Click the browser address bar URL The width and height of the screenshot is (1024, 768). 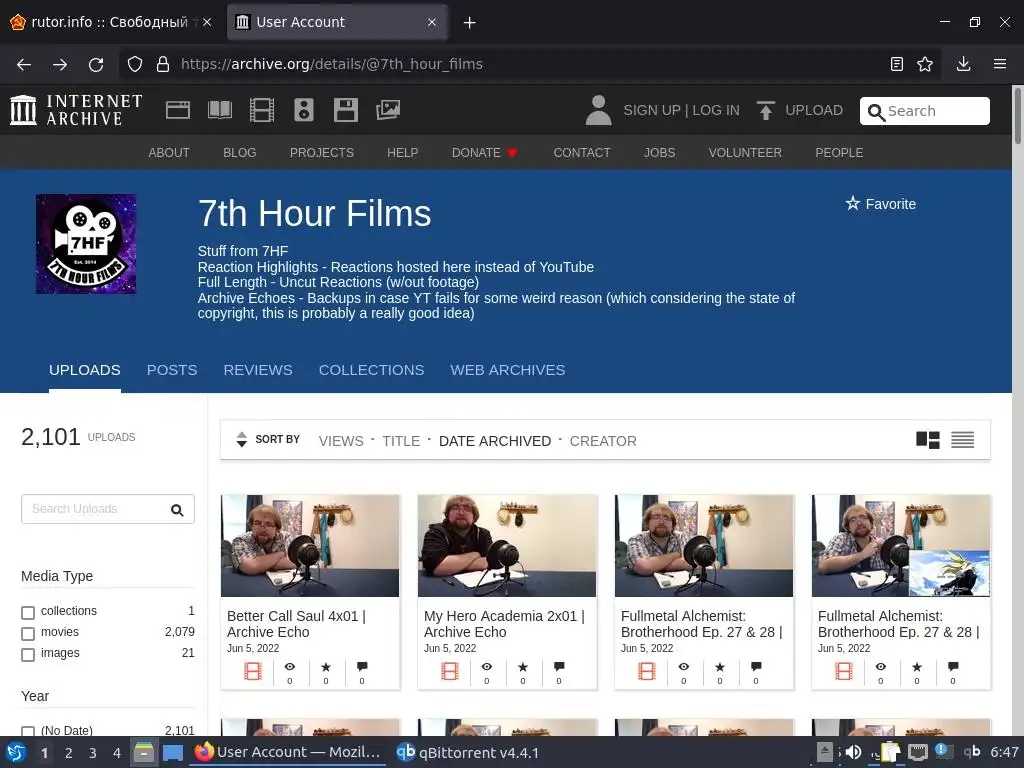point(332,64)
